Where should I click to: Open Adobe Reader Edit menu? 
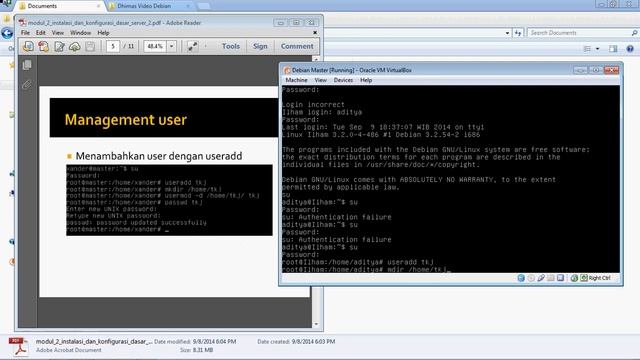[40, 33]
